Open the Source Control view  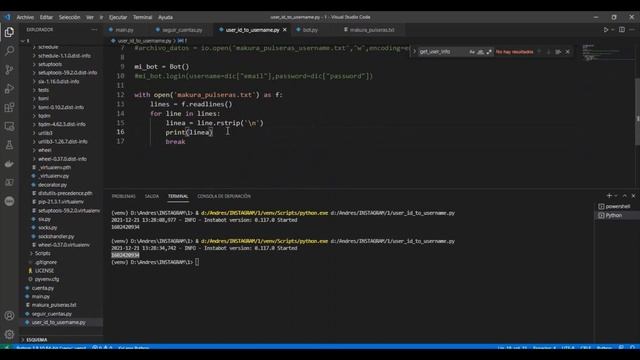click(9, 69)
